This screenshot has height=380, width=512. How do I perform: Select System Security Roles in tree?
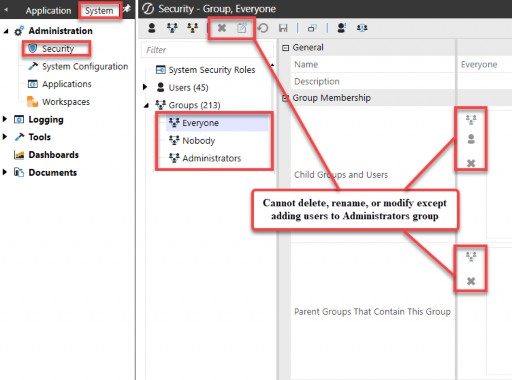[x=212, y=70]
